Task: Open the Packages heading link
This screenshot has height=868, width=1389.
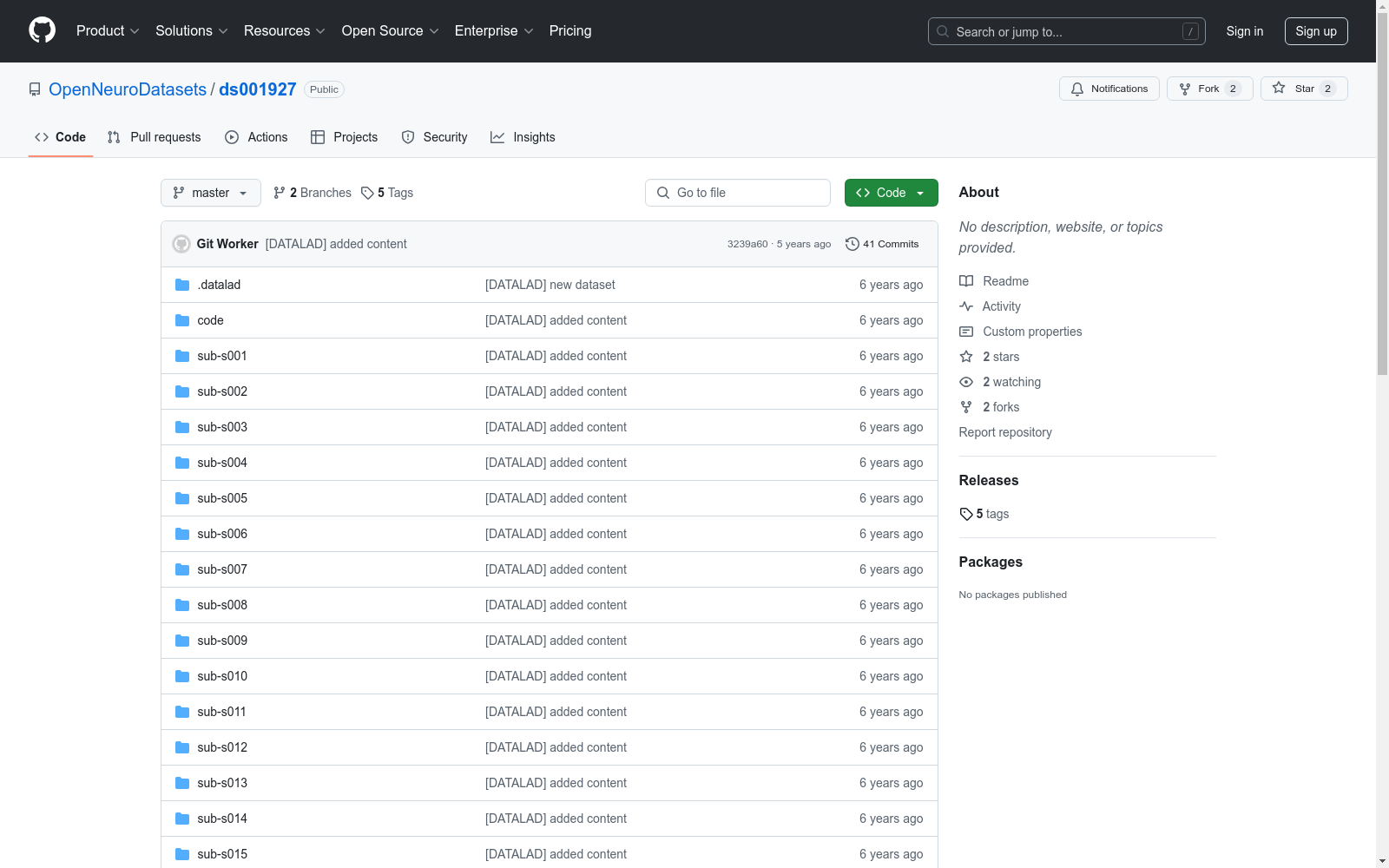Action: pos(991,562)
